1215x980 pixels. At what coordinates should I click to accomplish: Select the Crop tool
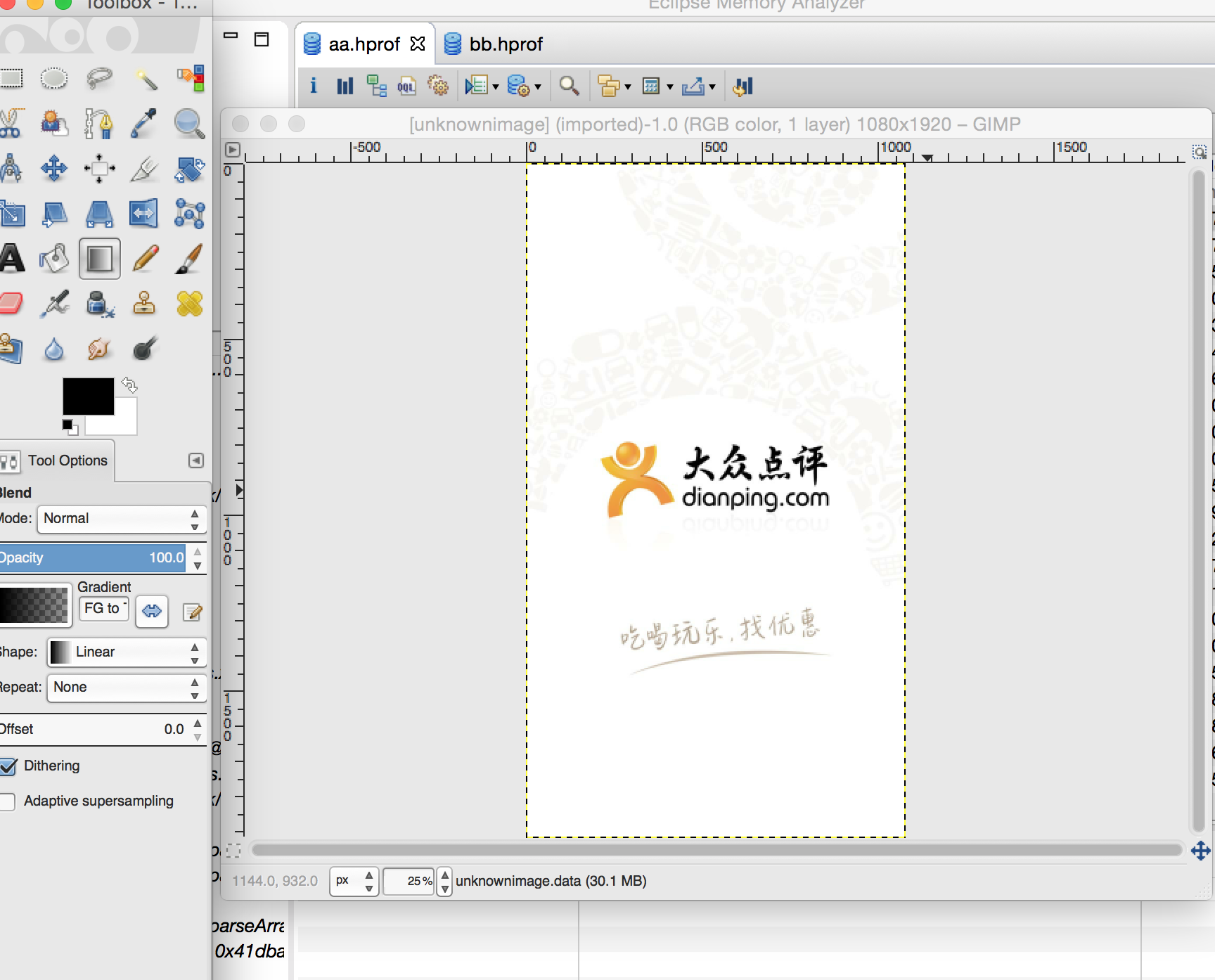pos(144,168)
